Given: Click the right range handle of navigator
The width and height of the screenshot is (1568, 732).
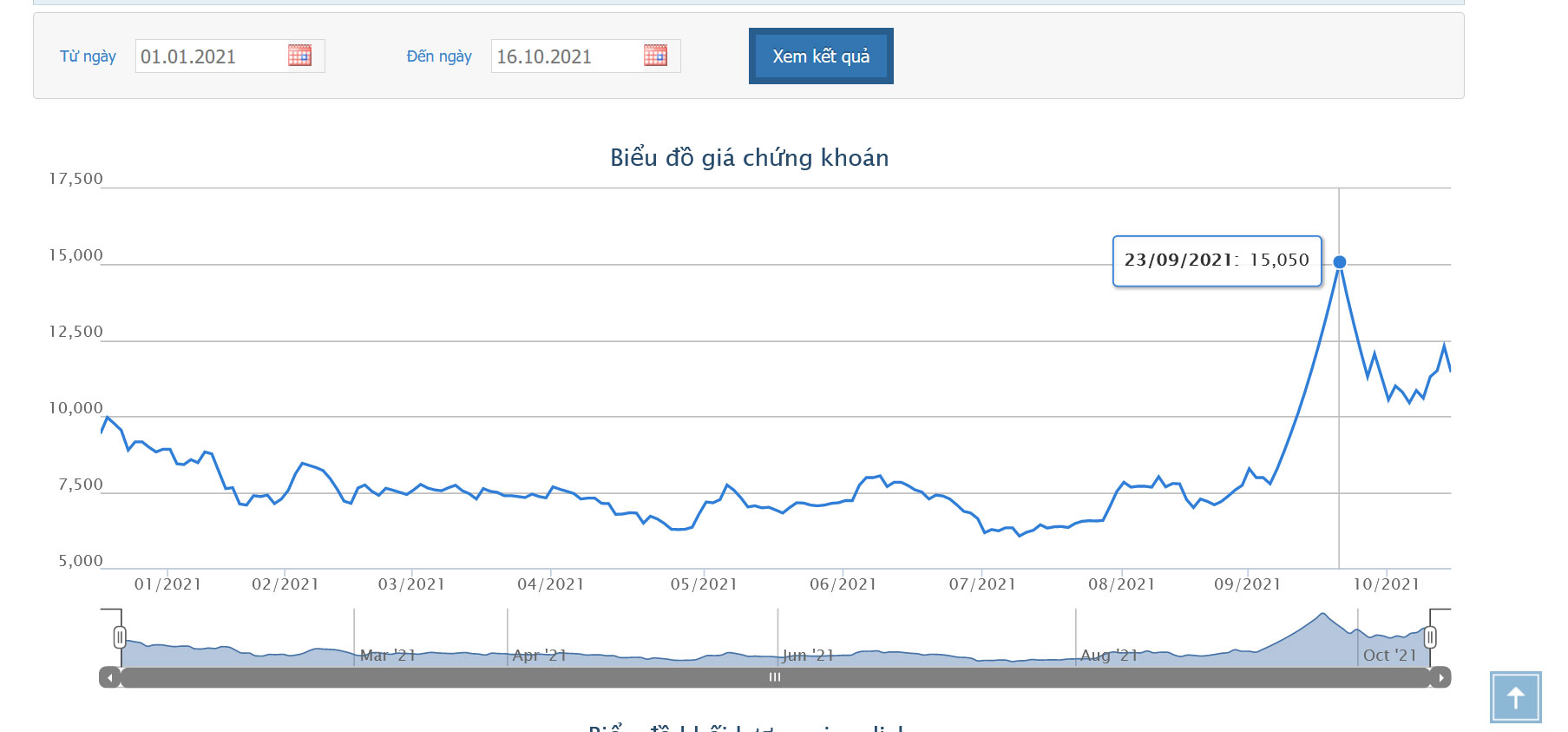Looking at the screenshot, I should 1430,637.
